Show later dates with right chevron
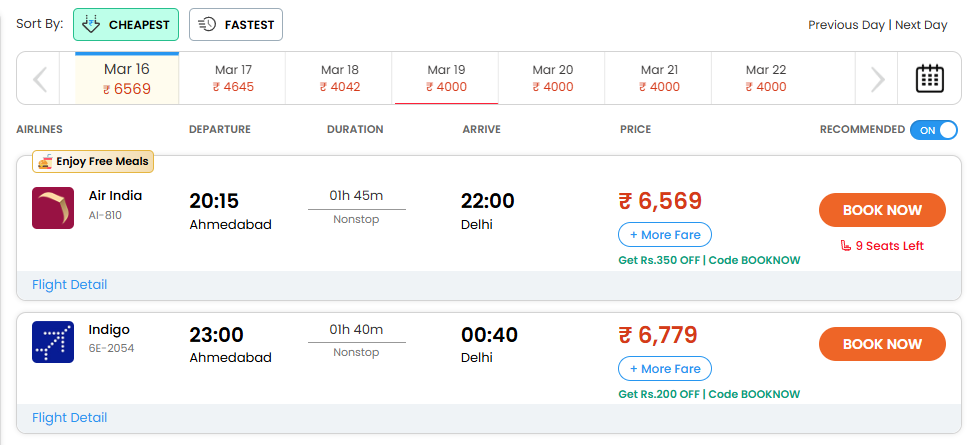 coord(877,79)
